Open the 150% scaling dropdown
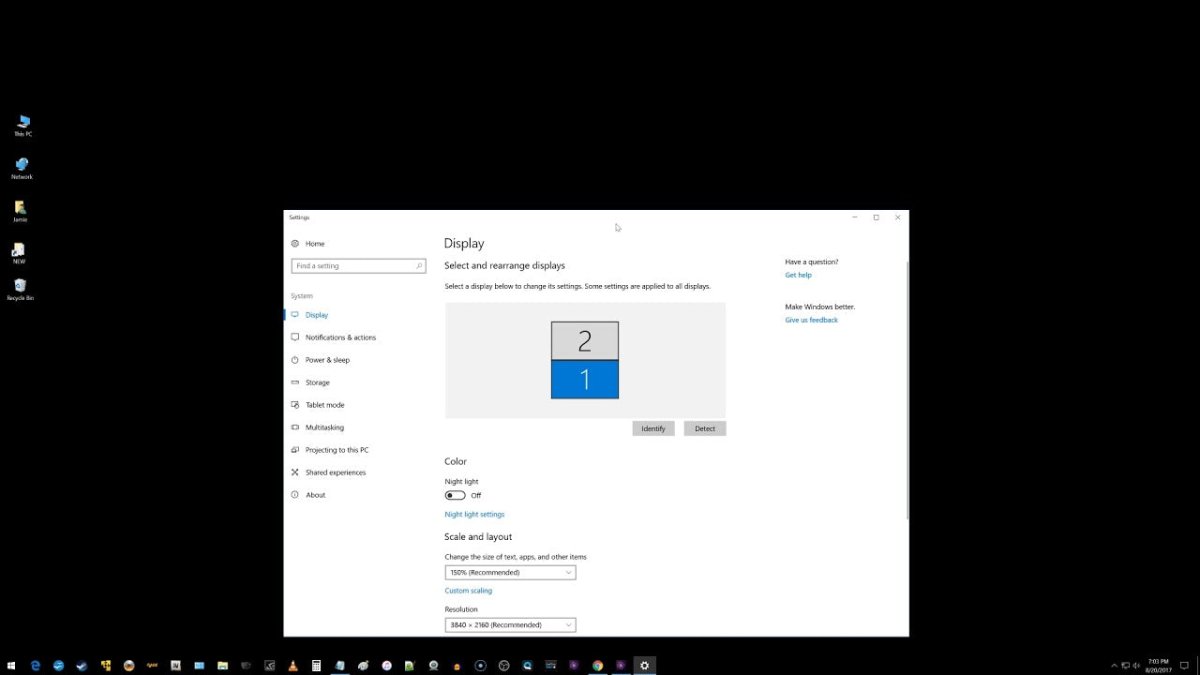 [x=510, y=572]
